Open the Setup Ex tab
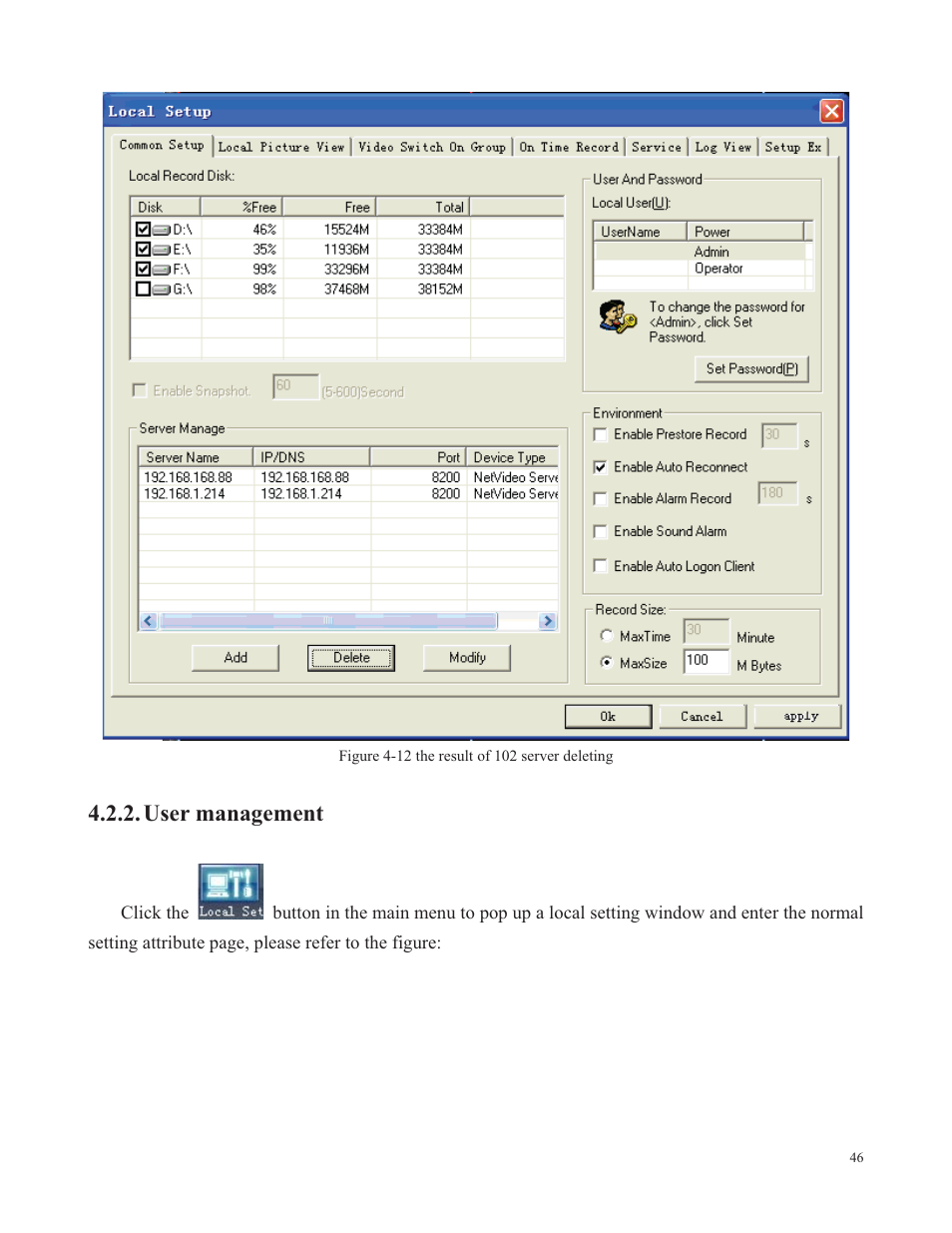952x1233 pixels. point(793,147)
